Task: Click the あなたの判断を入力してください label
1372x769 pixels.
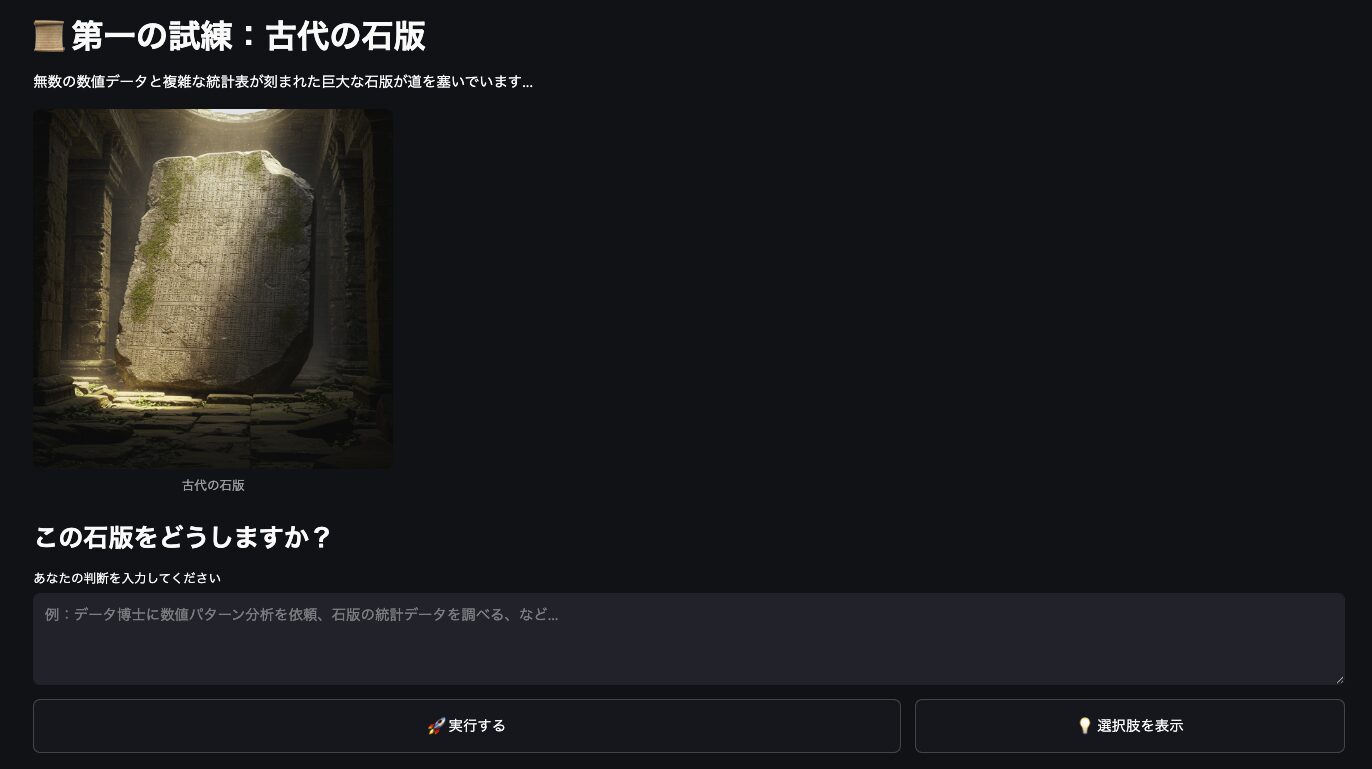Action: [127, 578]
